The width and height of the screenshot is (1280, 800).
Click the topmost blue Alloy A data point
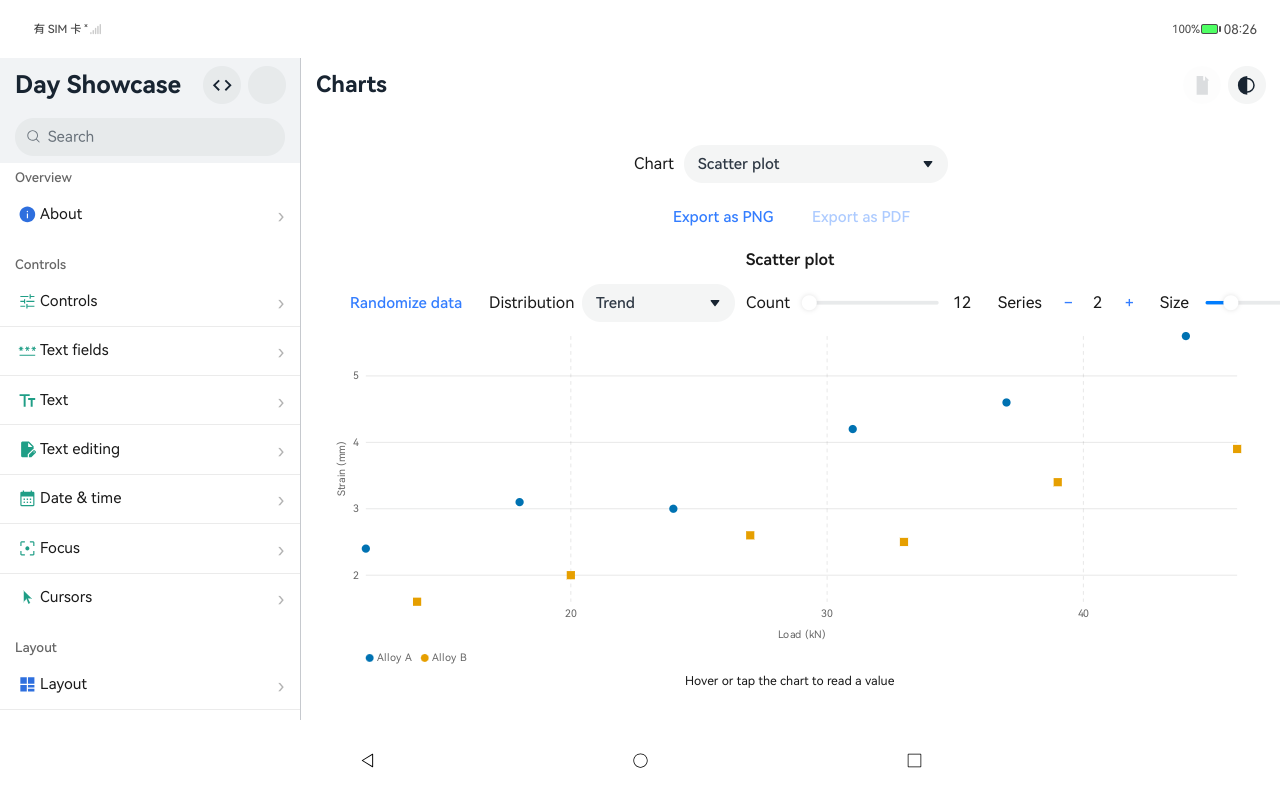point(1186,336)
